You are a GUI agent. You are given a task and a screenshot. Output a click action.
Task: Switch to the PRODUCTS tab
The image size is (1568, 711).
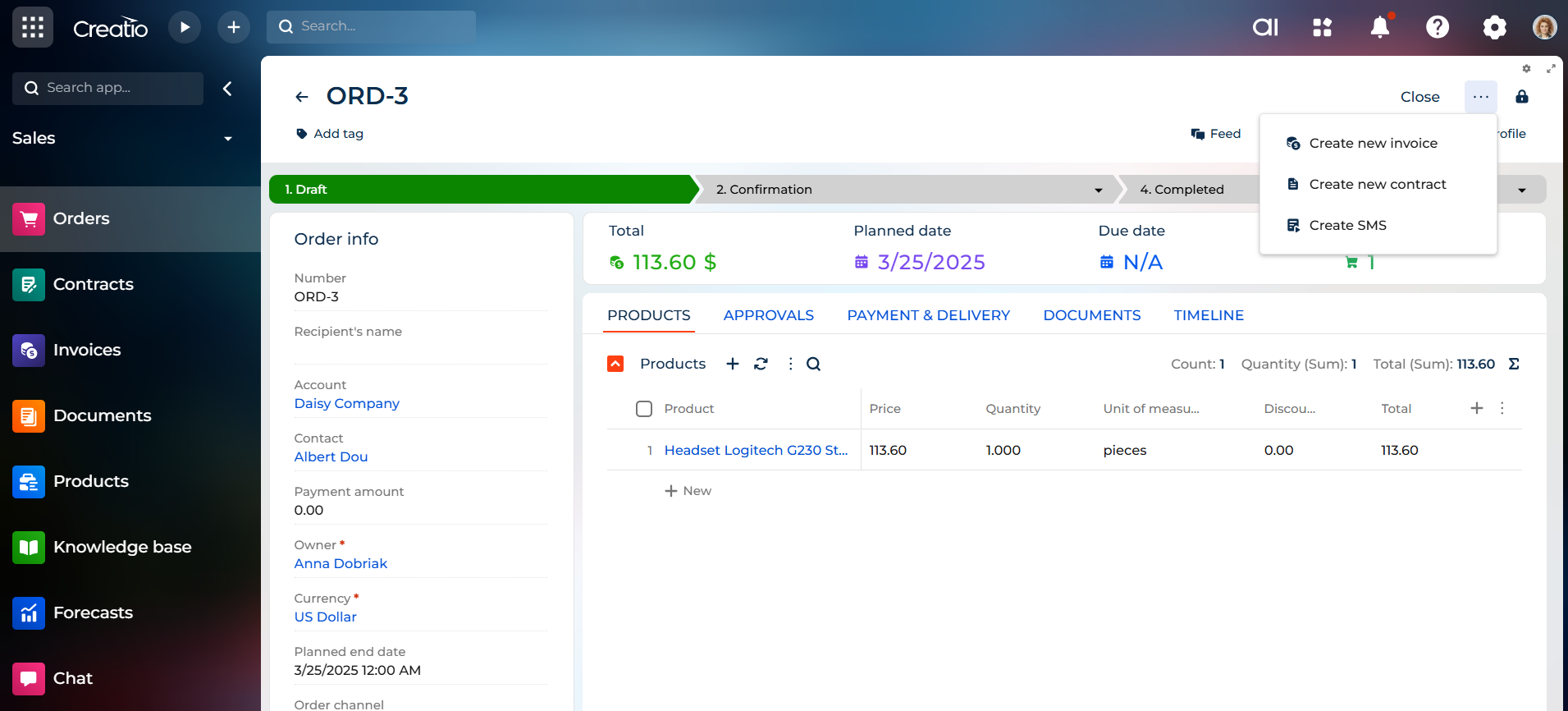click(x=649, y=315)
